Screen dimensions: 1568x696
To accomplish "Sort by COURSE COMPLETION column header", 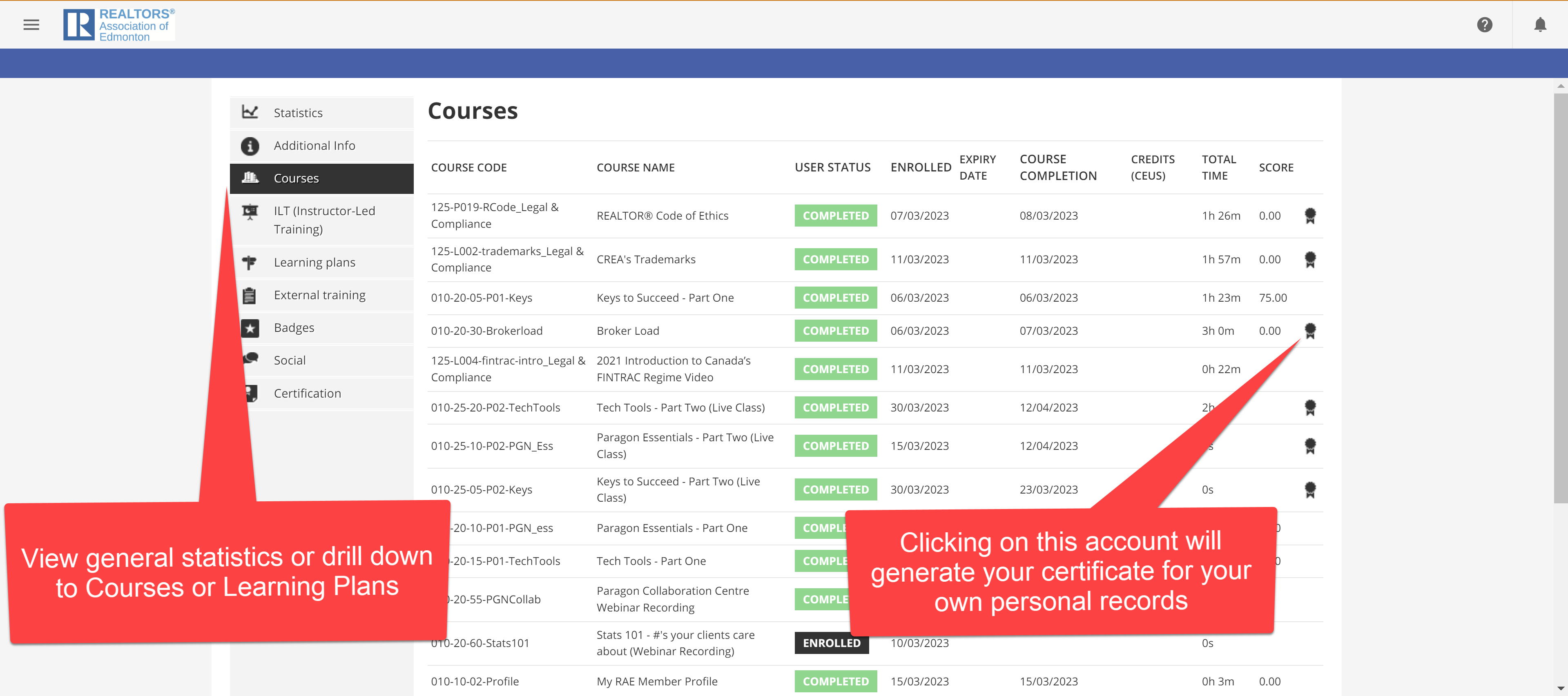I will coord(1058,167).
